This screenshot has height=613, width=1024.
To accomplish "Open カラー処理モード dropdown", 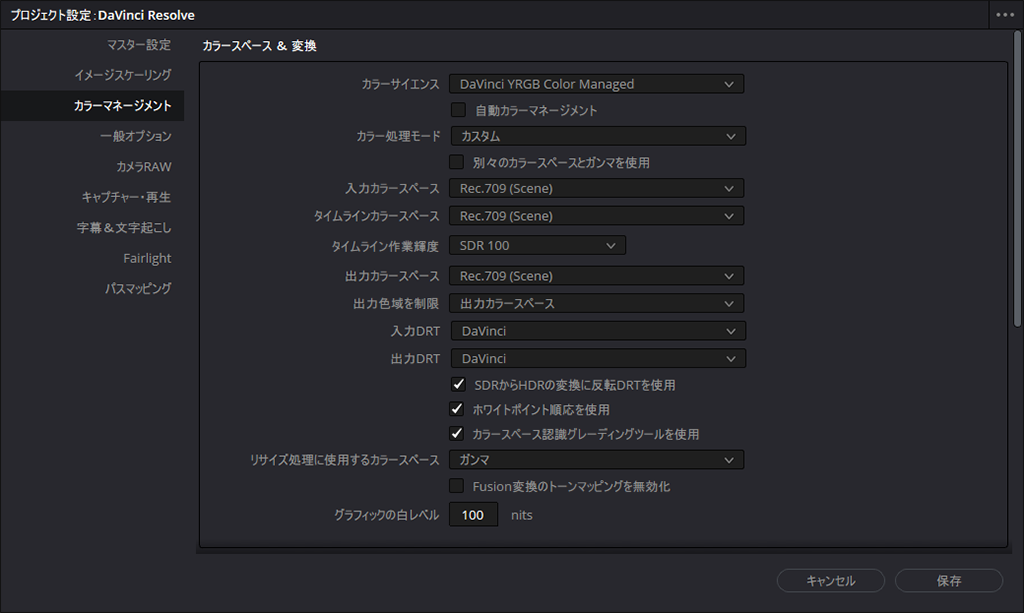I will 598,136.
